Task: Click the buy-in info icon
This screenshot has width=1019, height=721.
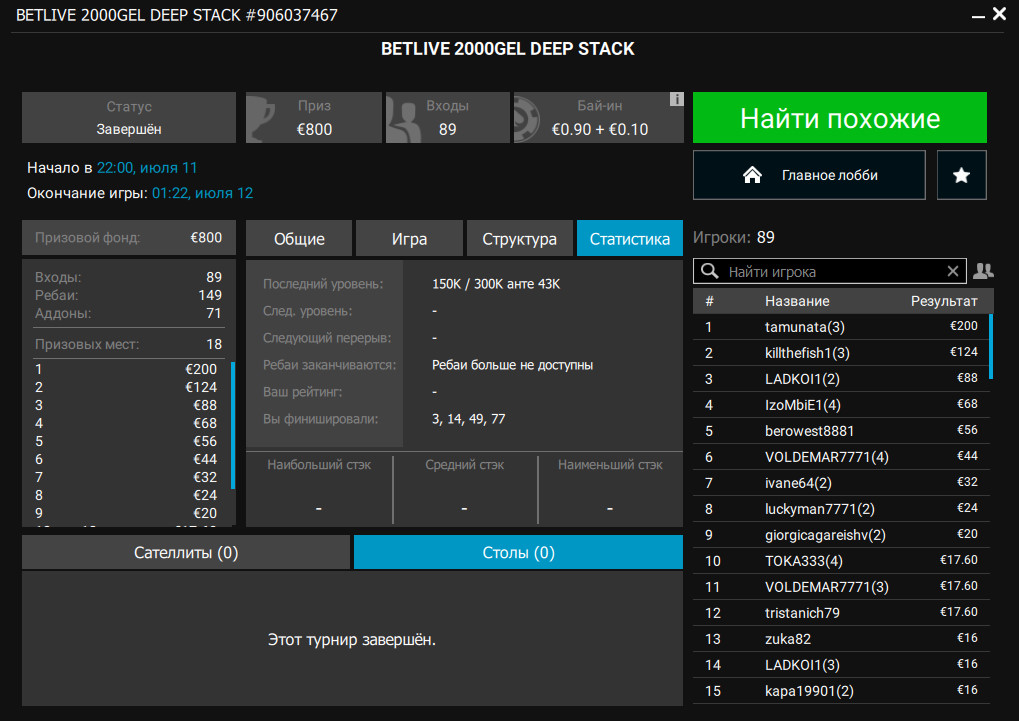Action: pos(676,99)
